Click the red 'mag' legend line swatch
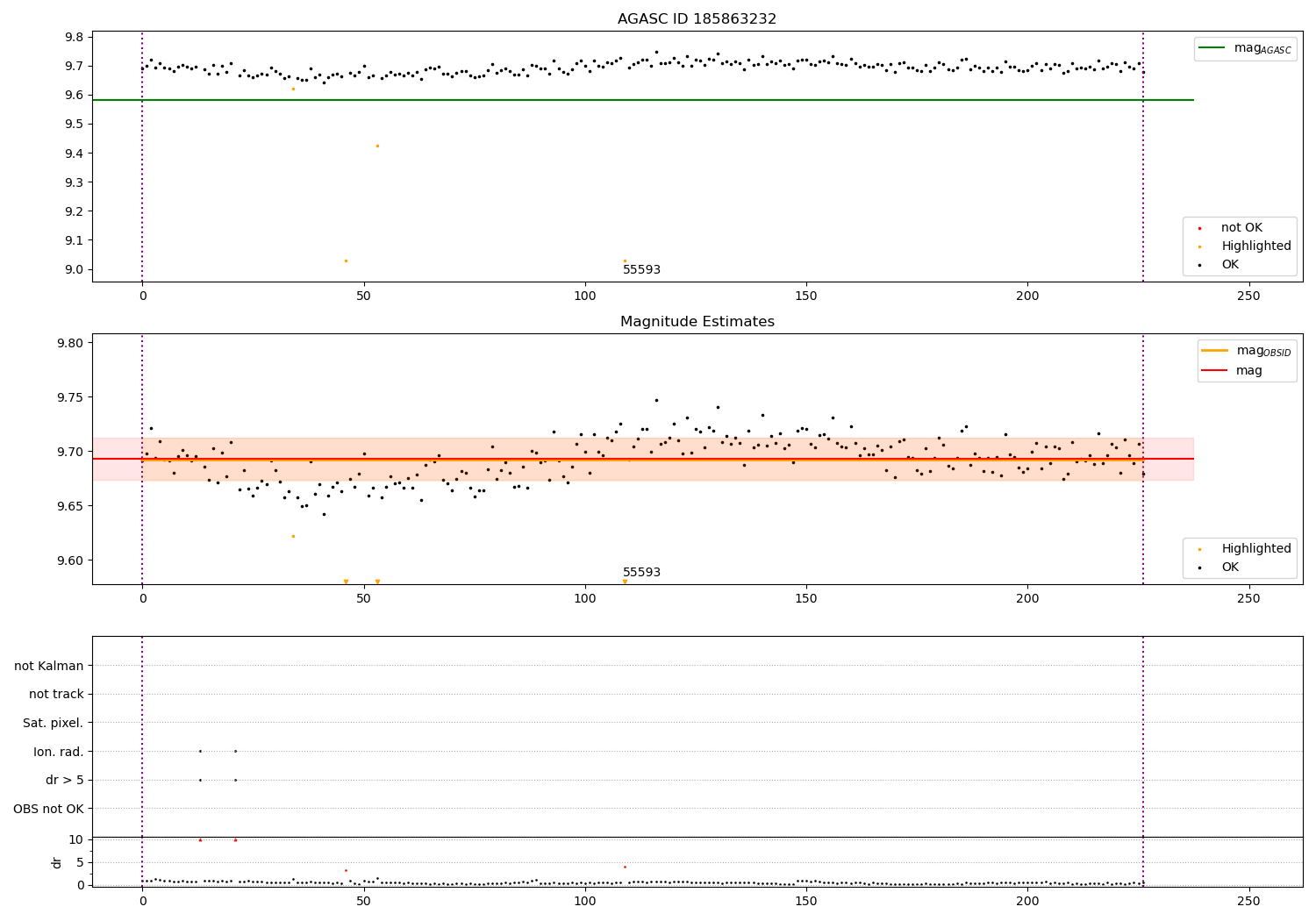The height and width of the screenshot is (921, 1316). 1215,371
